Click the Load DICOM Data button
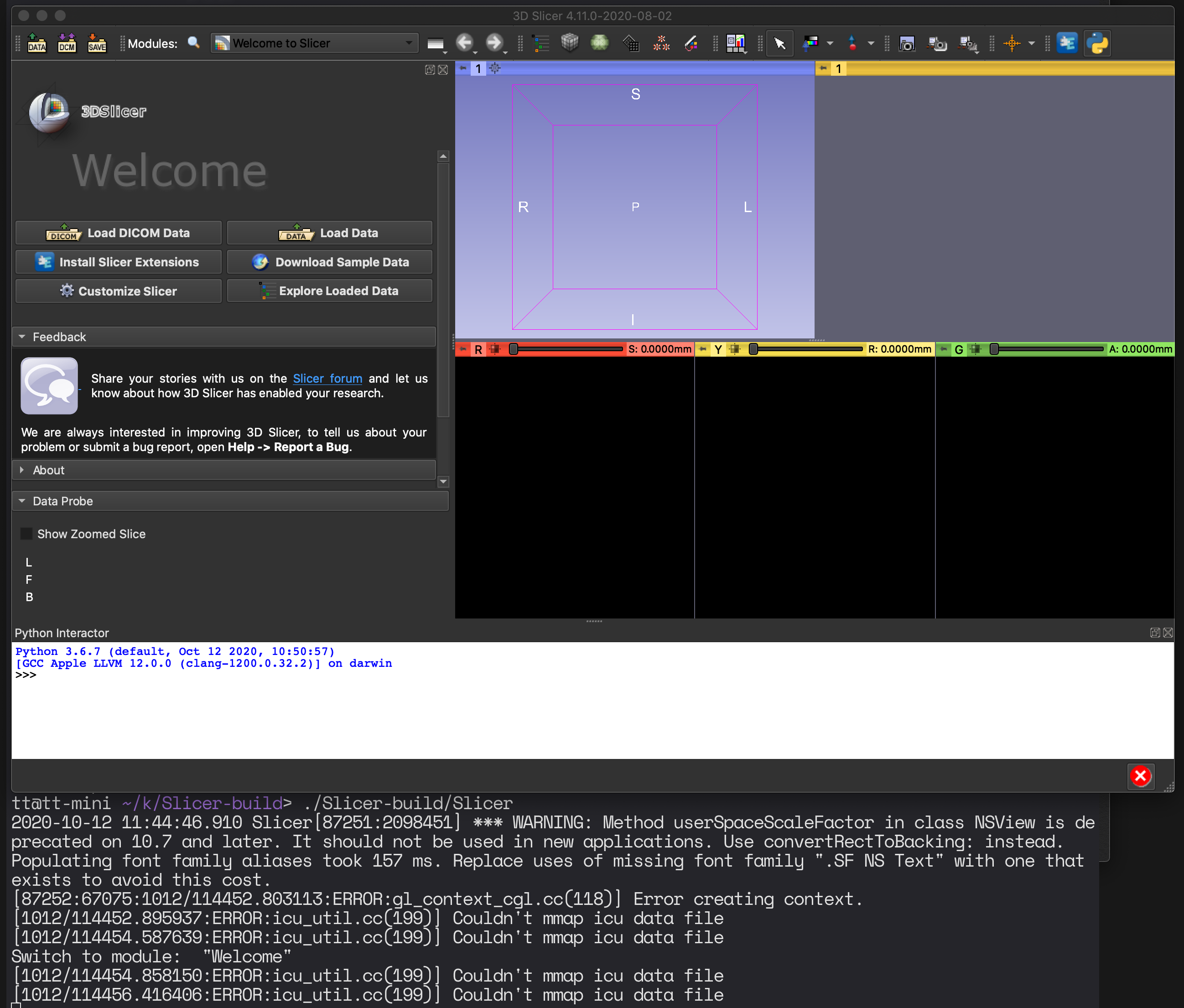 point(118,233)
